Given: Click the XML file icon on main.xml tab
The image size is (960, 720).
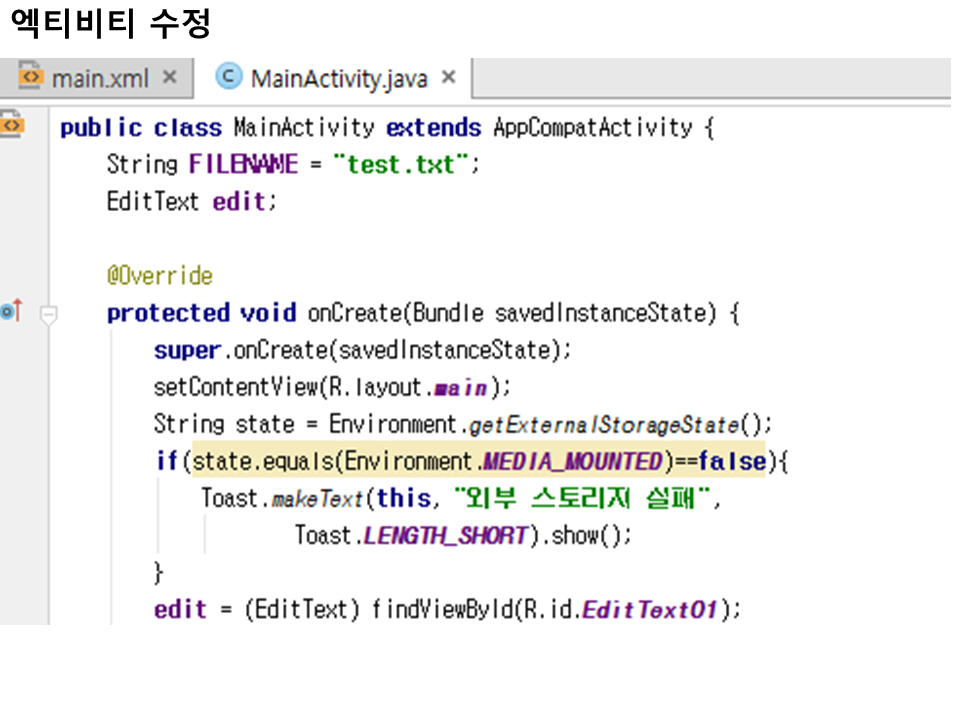Looking at the screenshot, I should click(x=32, y=77).
